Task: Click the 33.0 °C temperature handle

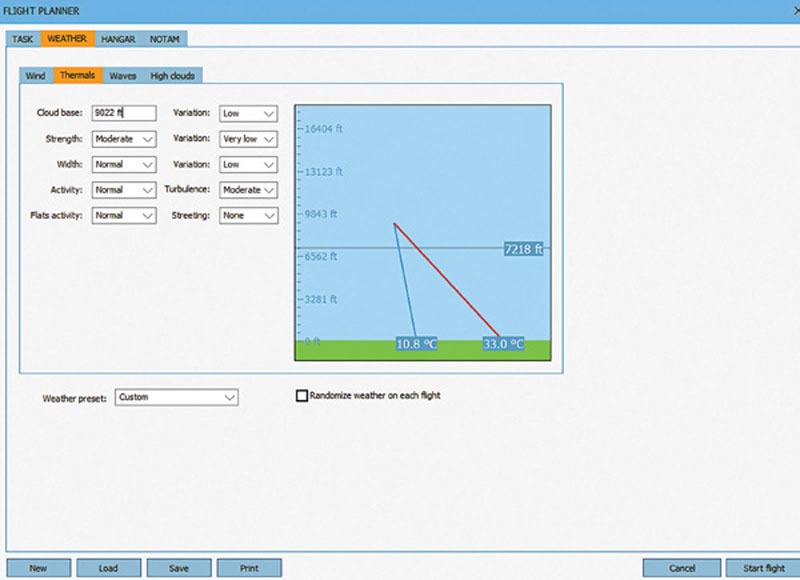Action: pyautogui.click(x=503, y=344)
